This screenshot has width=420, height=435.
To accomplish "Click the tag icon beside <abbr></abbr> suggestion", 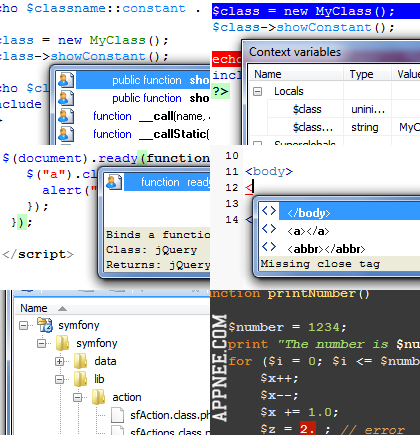I will [x=269, y=247].
